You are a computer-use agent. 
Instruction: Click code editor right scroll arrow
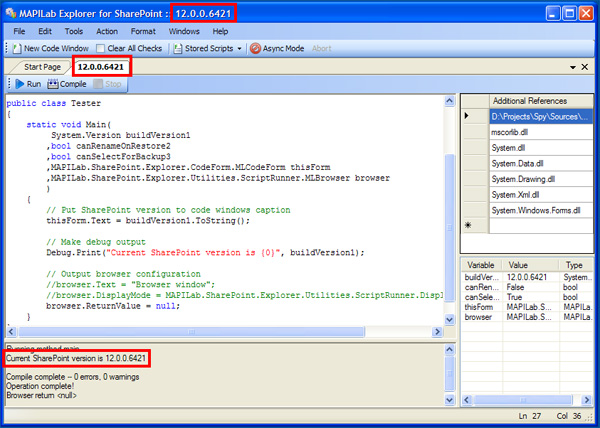coord(437,332)
